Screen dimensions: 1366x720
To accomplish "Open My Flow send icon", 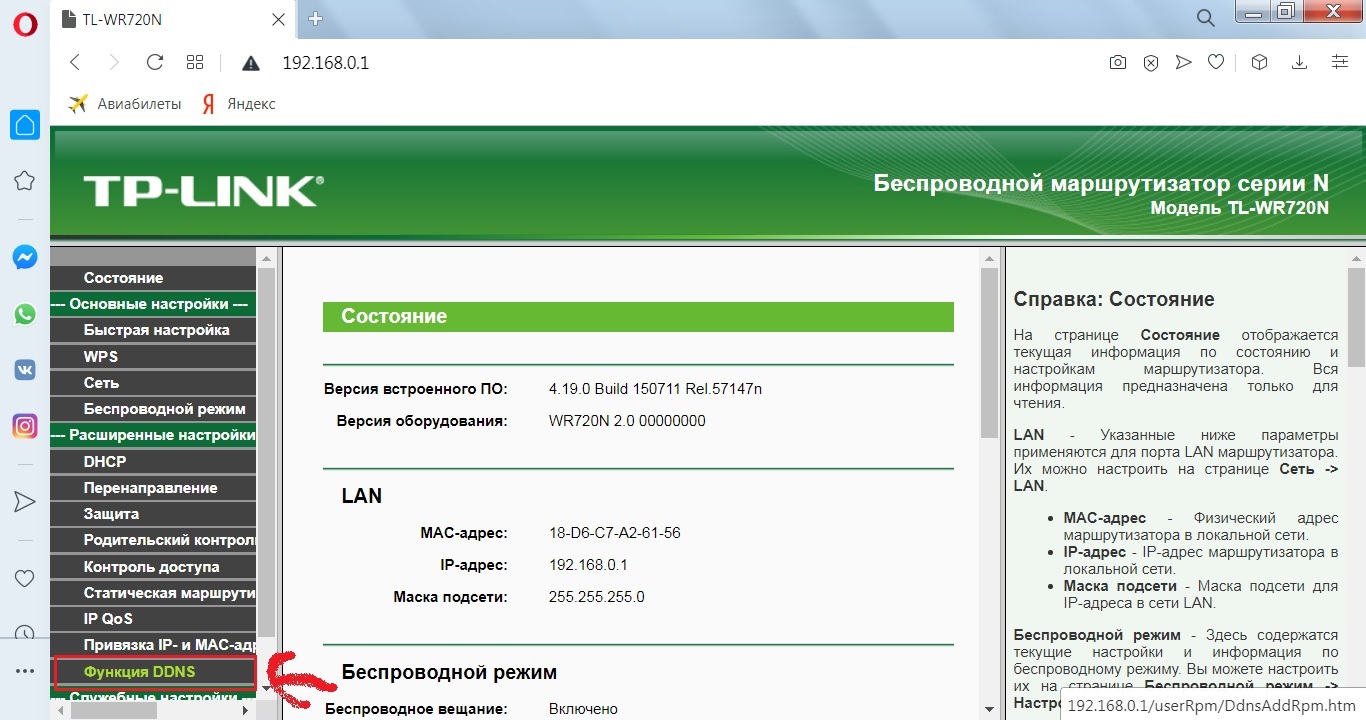I will (1184, 63).
